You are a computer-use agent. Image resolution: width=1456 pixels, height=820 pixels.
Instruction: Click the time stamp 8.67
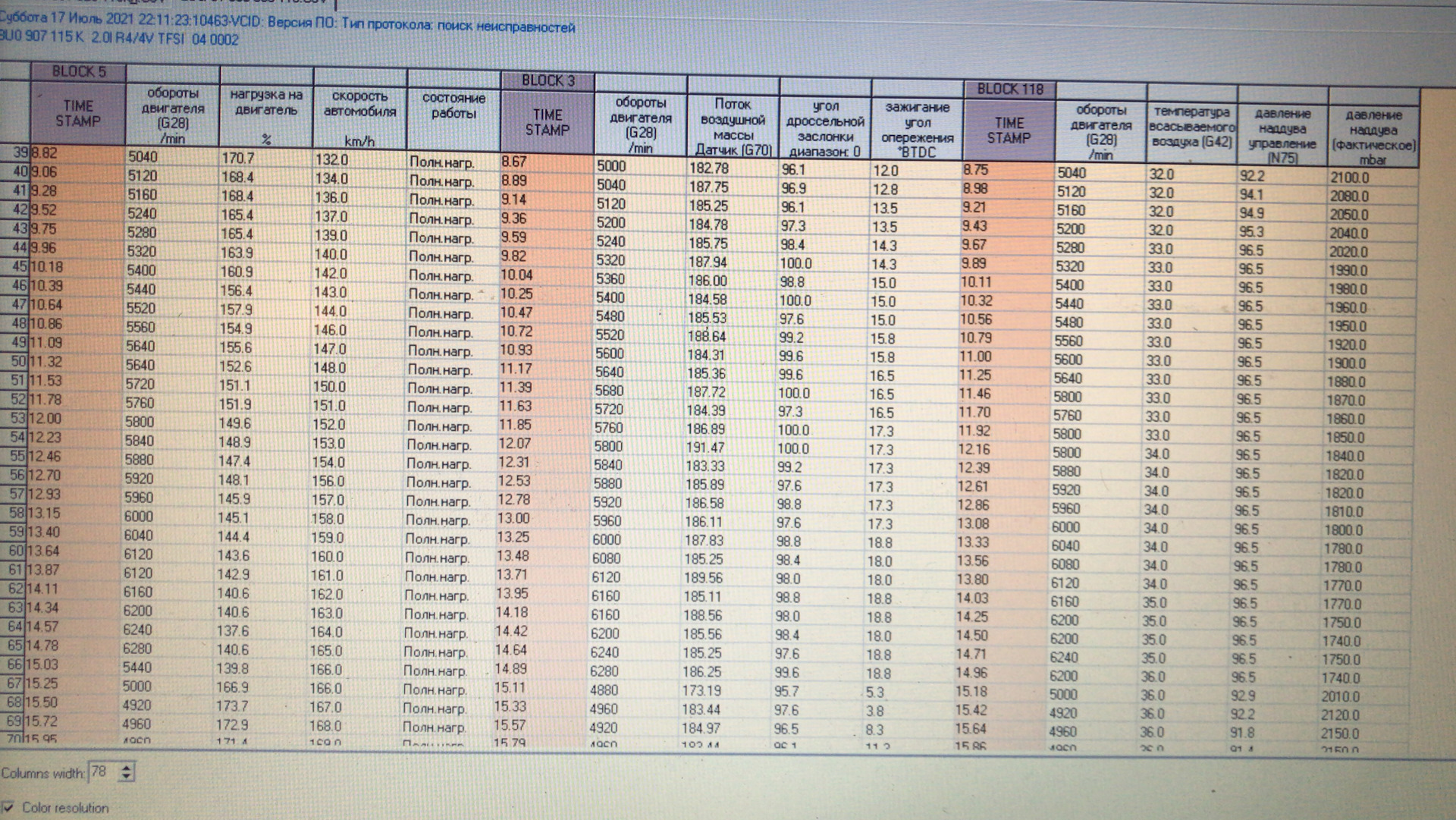513,162
